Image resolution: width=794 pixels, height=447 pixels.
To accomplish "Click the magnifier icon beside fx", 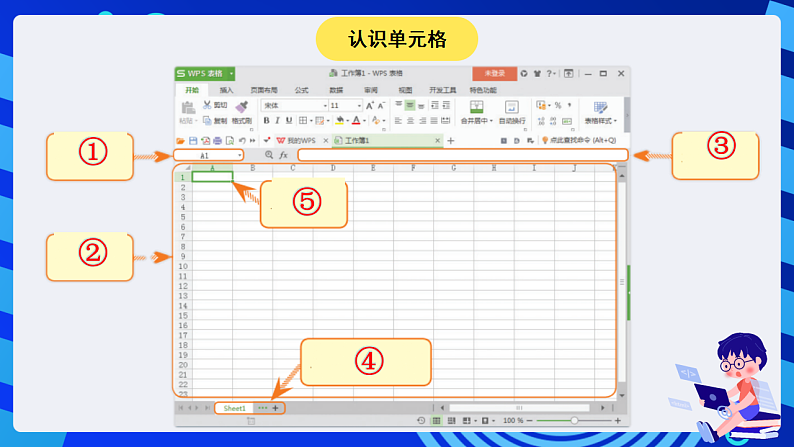I will pyautogui.click(x=269, y=155).
